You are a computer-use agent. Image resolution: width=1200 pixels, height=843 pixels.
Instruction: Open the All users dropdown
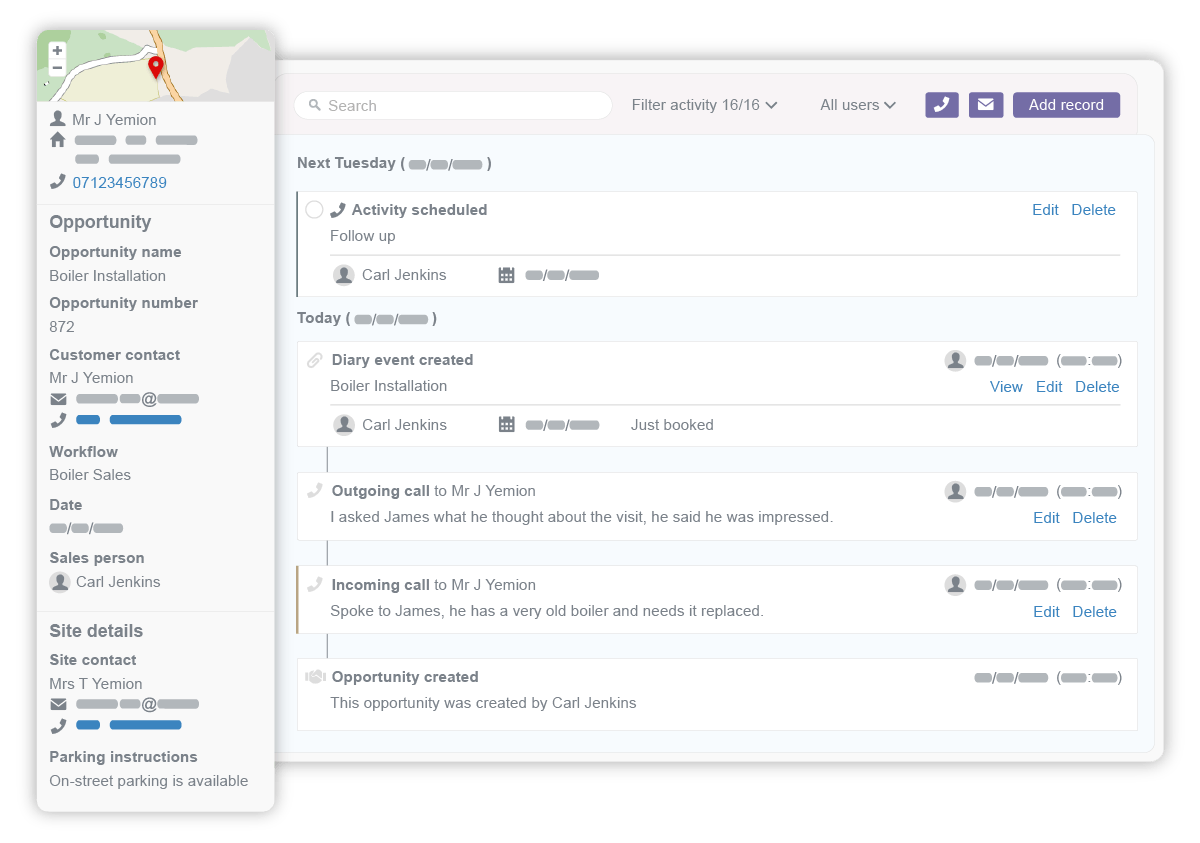(x=857, y=104)
